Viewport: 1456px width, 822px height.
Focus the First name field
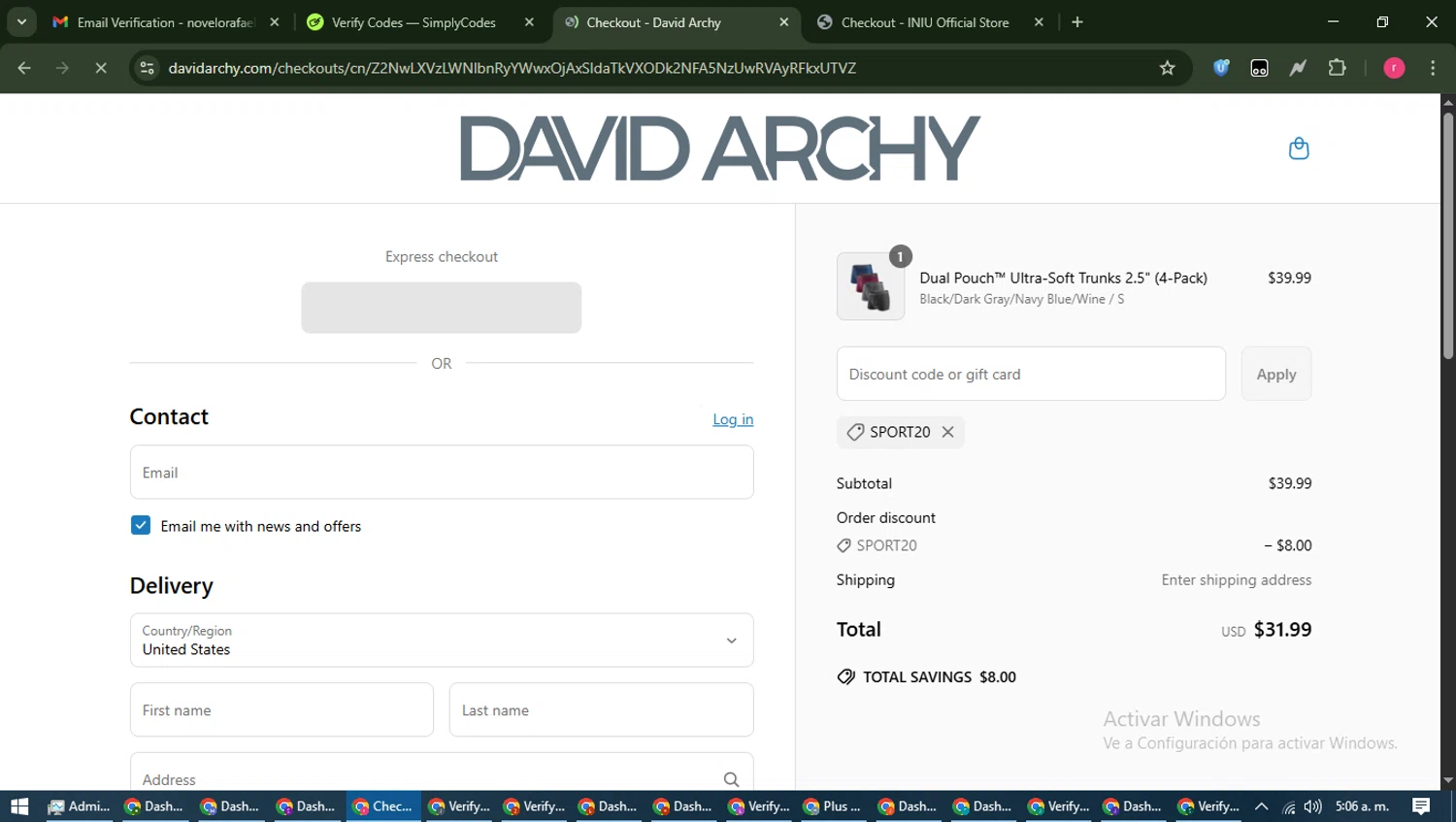click(x=281, y=709)
